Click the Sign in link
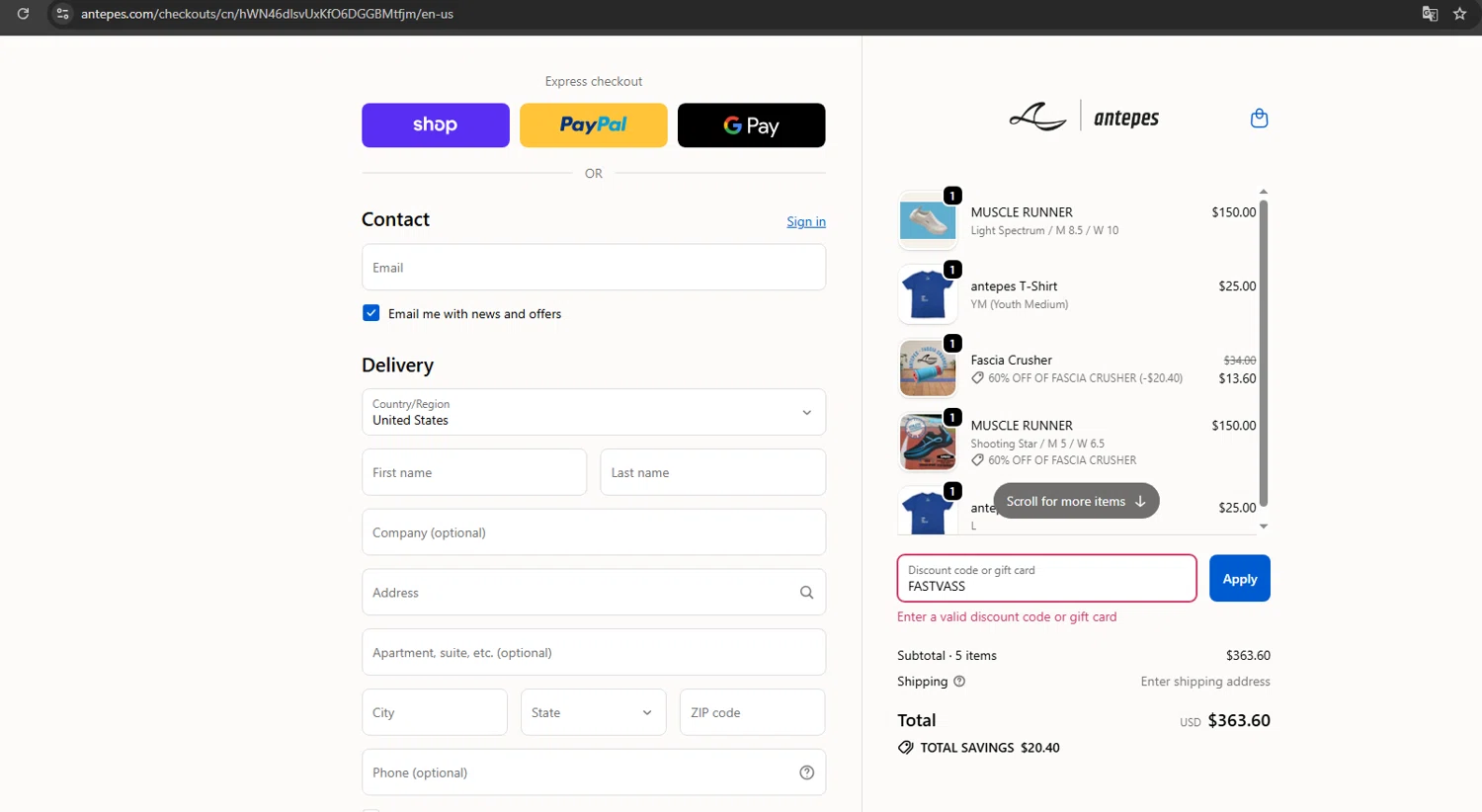 [x=806, y=221]
